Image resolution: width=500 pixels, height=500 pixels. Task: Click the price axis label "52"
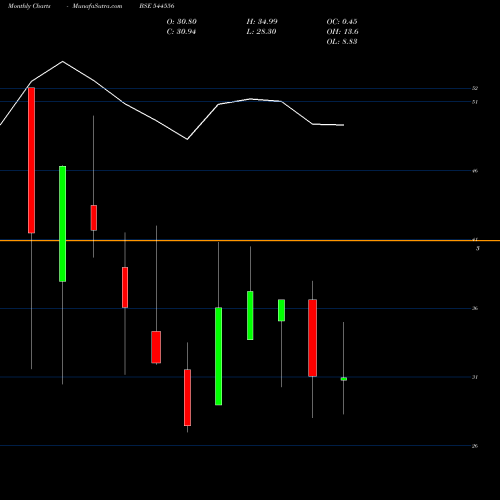475,88
